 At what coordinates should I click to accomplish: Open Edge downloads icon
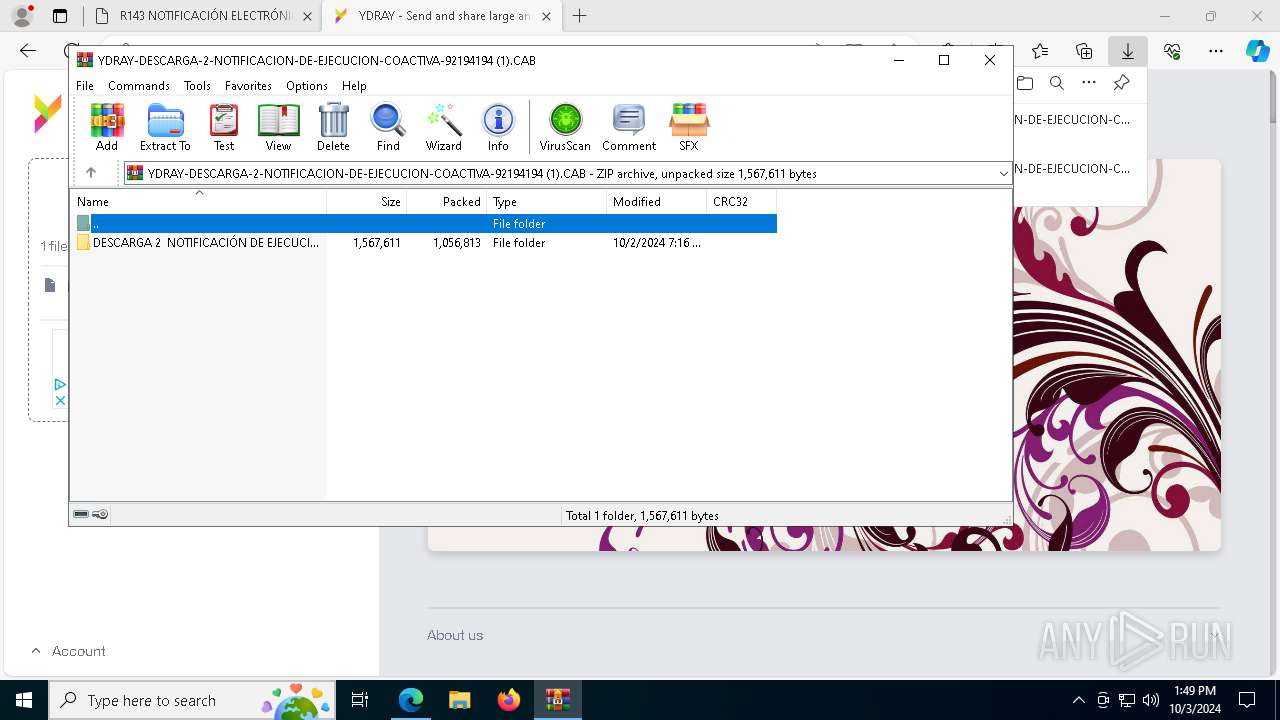(x=1127, y=51)
